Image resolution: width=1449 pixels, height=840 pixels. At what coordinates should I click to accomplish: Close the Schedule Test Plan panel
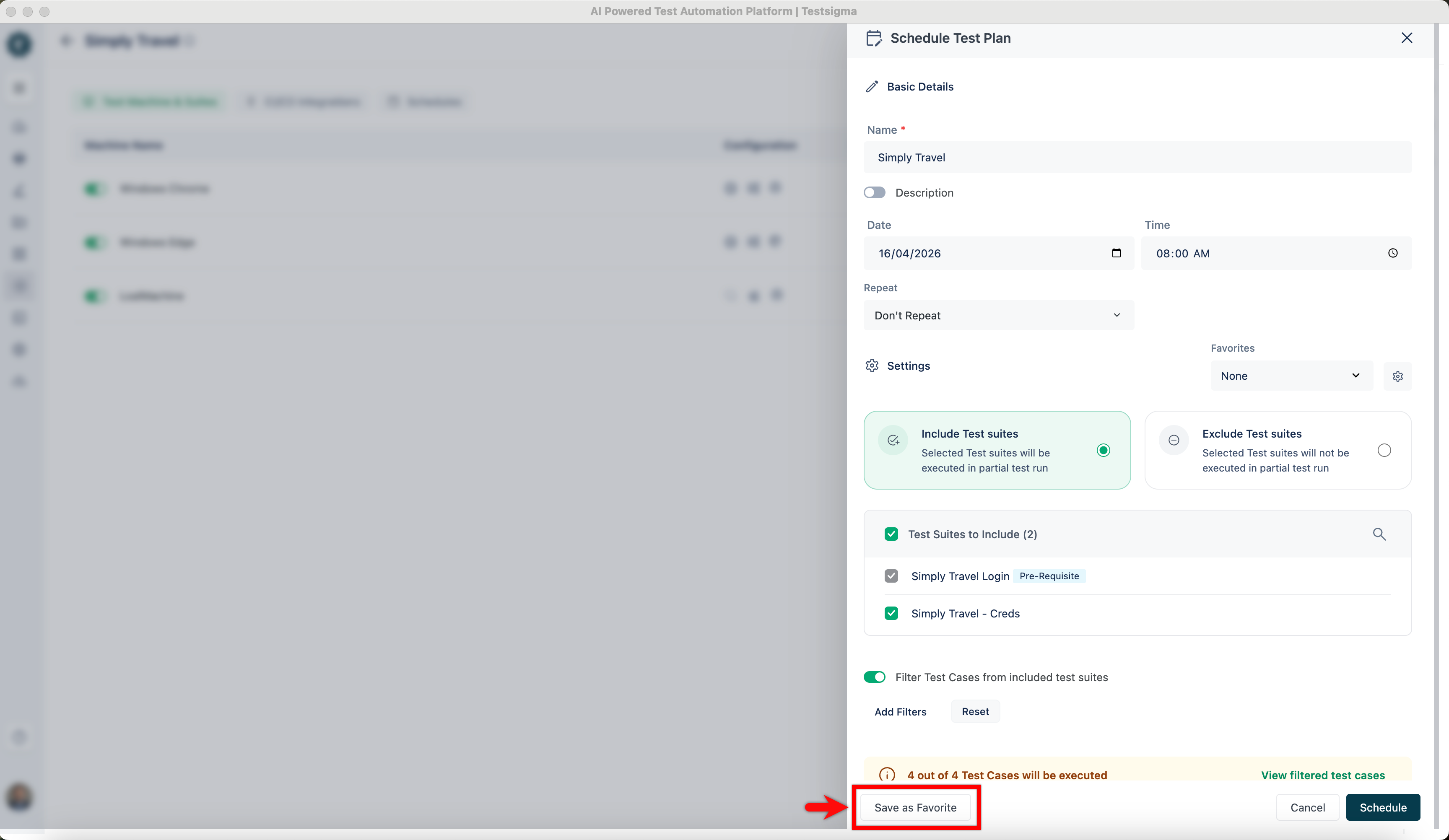point(1407,38)
